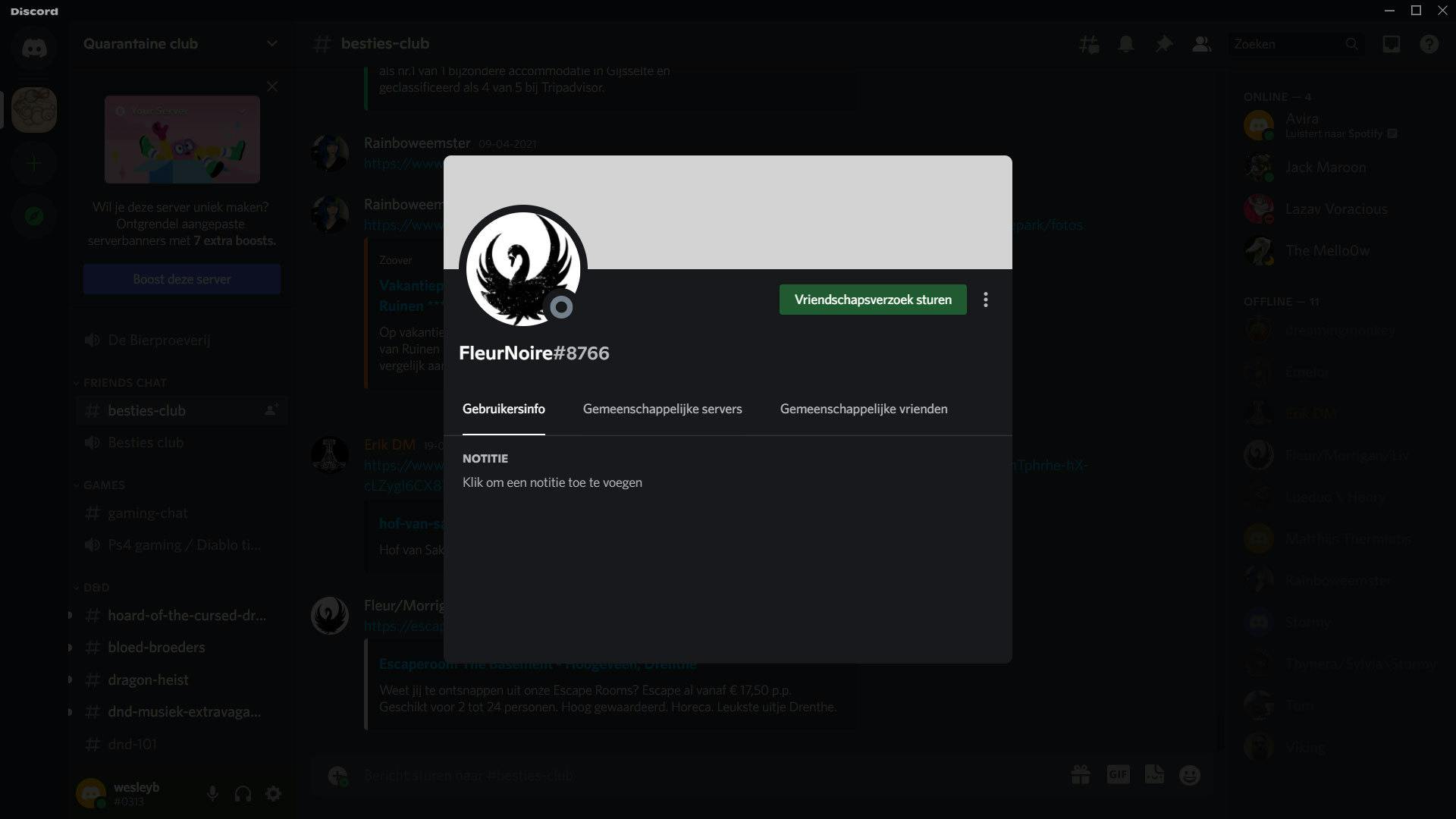Switch to Gemeenschappelijke vrienden tab

863,409
